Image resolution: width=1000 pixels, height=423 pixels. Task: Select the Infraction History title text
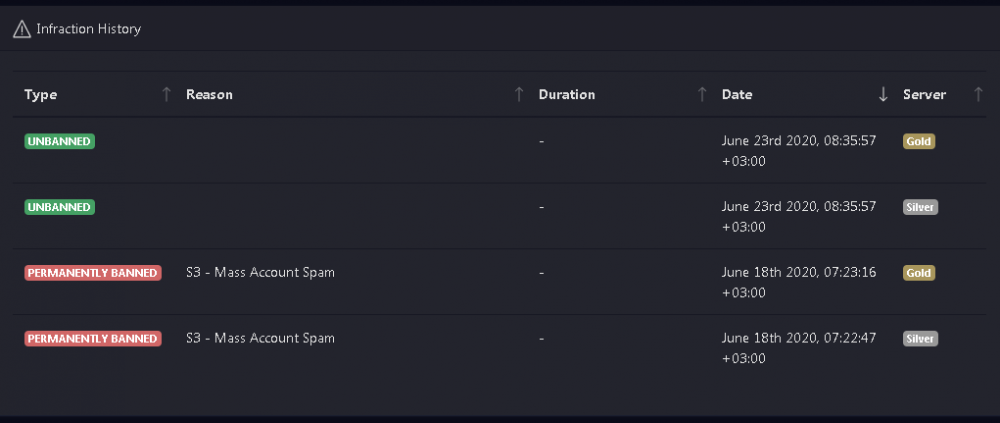(x=89, y=29)
